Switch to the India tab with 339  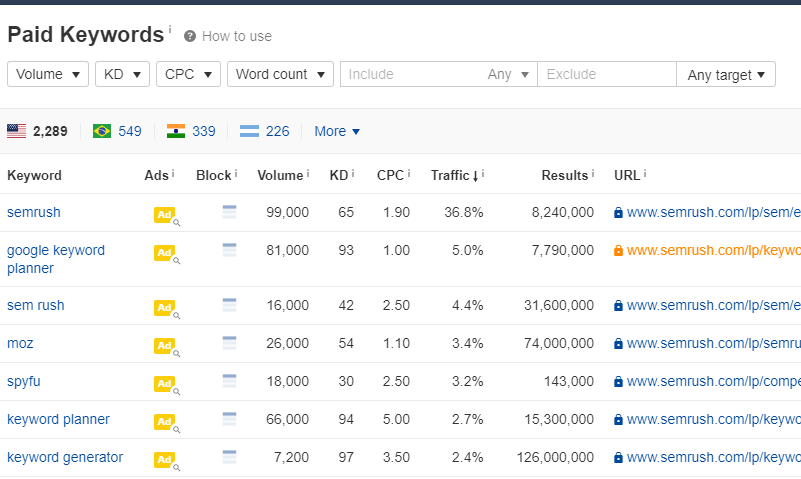coord(191,131)
